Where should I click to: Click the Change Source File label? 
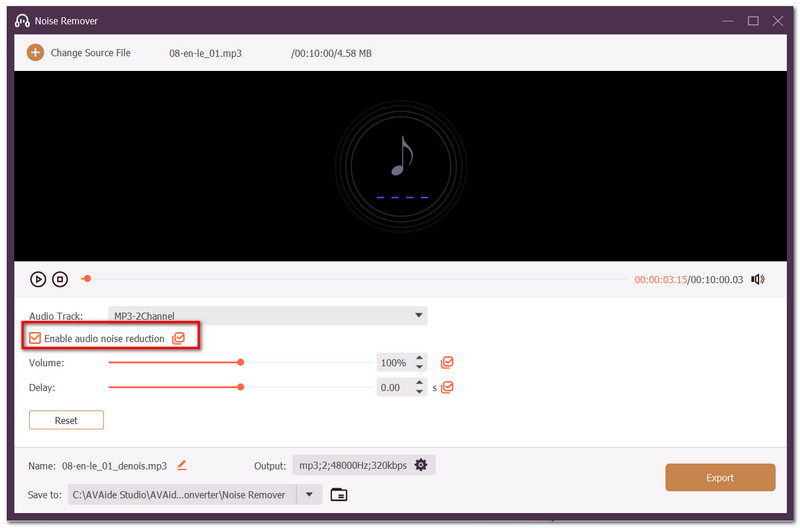[90, 53]
